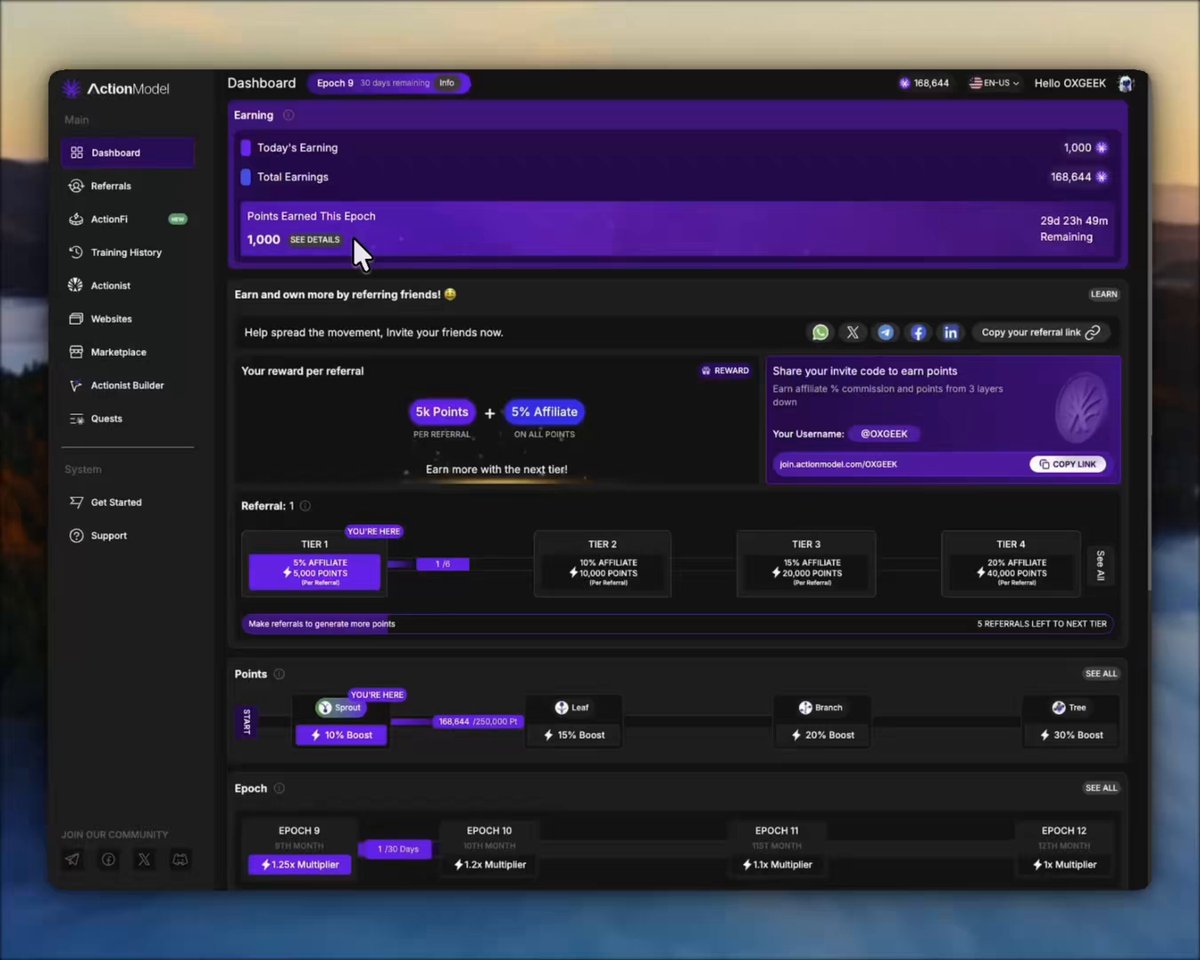Click the Referrals sidebar icon
The width and height of the screenshot is (1200, 960).
click(75, 186)
